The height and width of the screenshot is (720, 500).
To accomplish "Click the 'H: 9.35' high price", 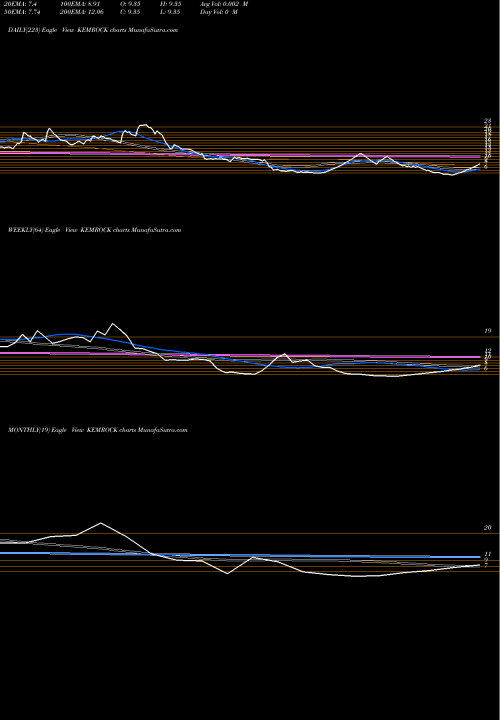I will pos(170,4).
